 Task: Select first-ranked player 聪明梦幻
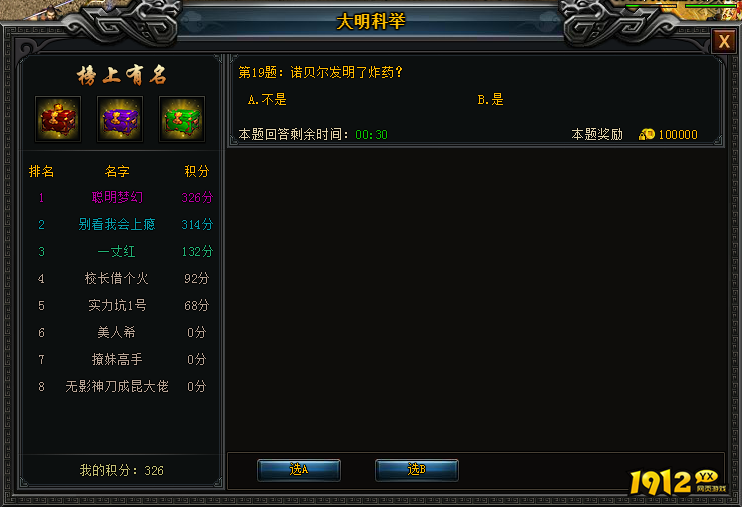(117, 197)
